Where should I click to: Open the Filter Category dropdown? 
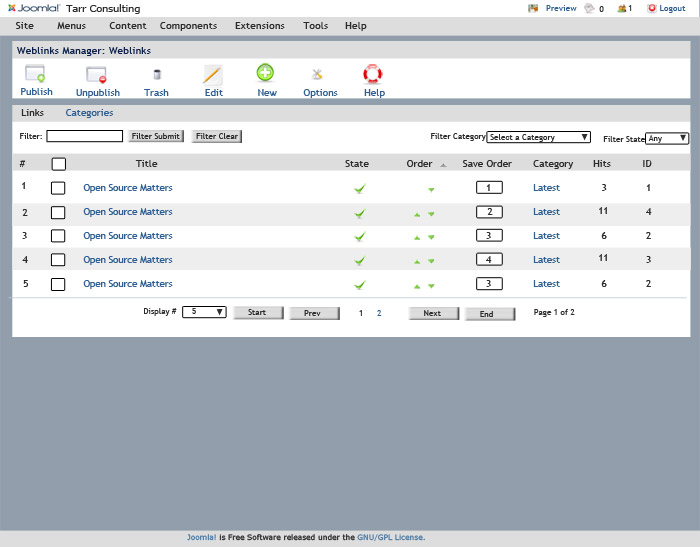538,137
